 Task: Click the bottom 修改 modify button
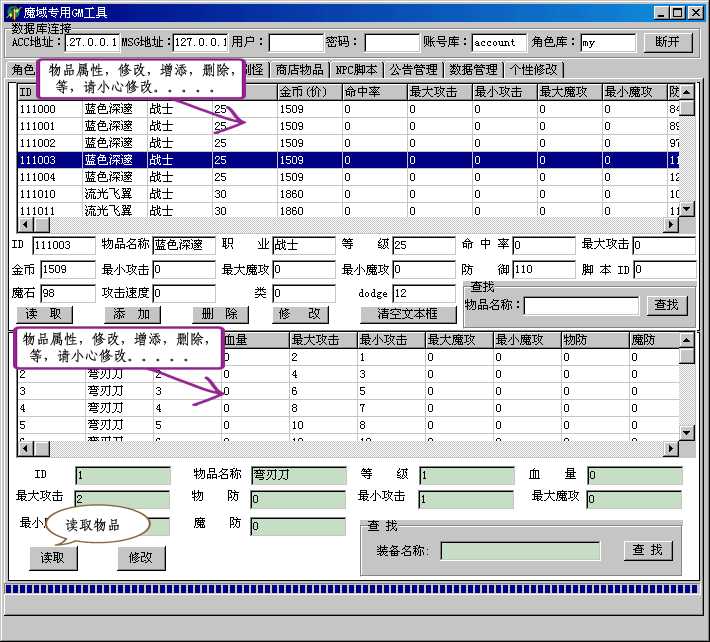(x=141, y=558)
